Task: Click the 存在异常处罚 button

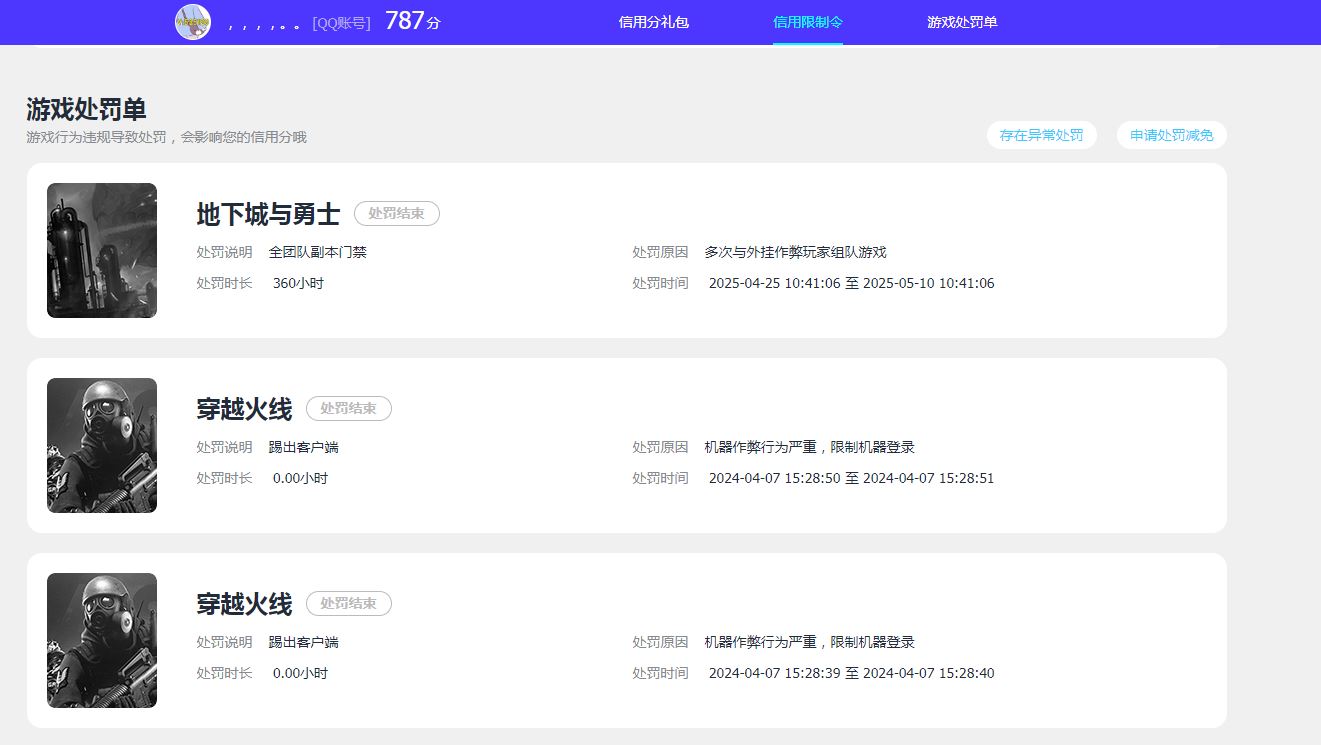Action: tap(1041, 135)
